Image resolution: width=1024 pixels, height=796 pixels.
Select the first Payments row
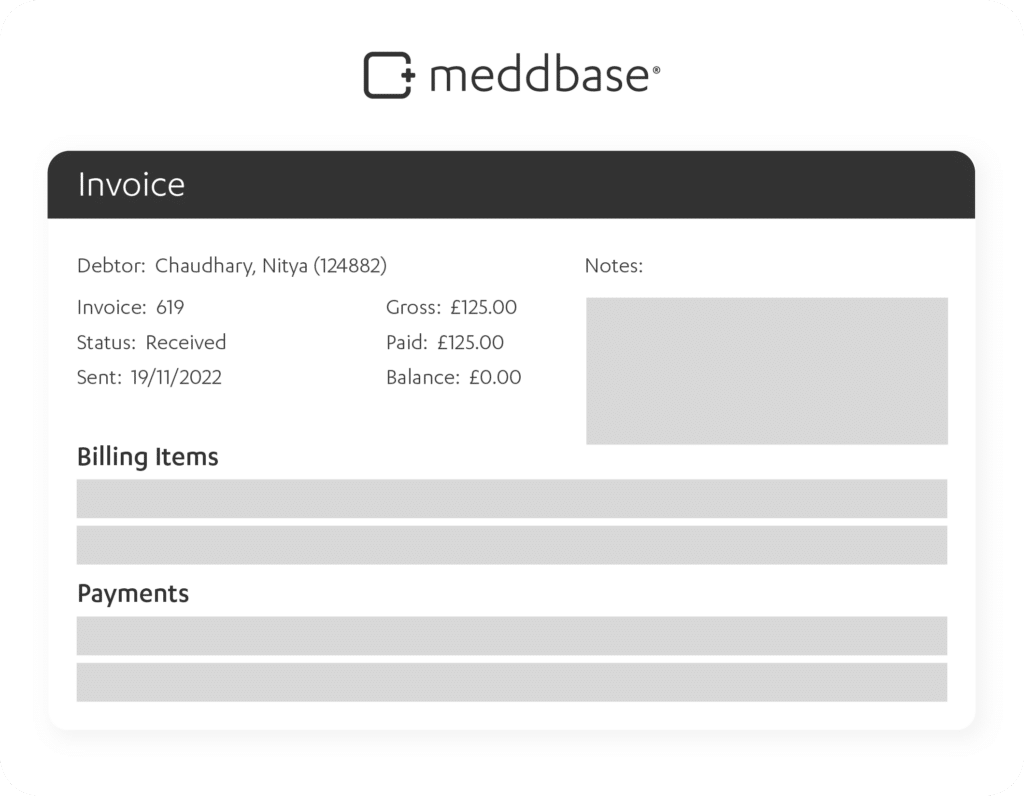coord(511,635)
